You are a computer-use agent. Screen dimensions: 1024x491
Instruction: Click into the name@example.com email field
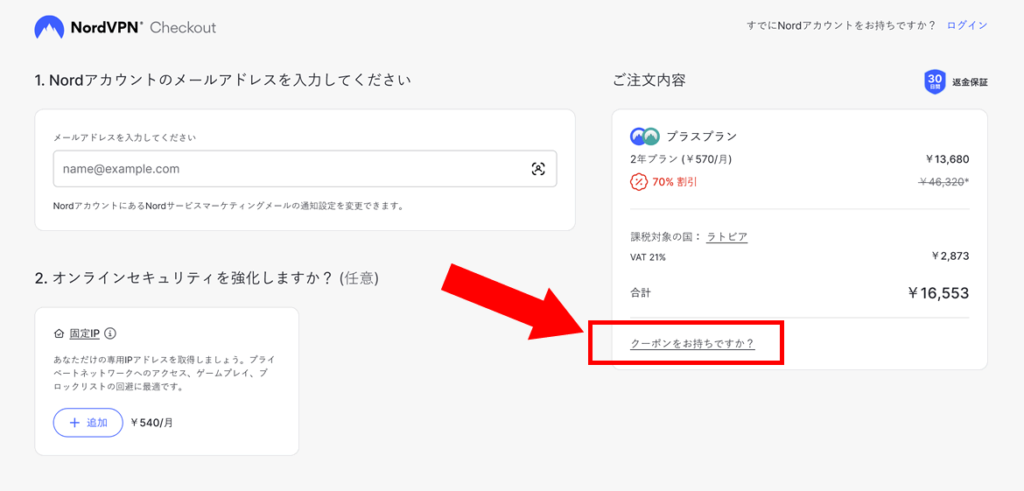(x=305, y=169)
